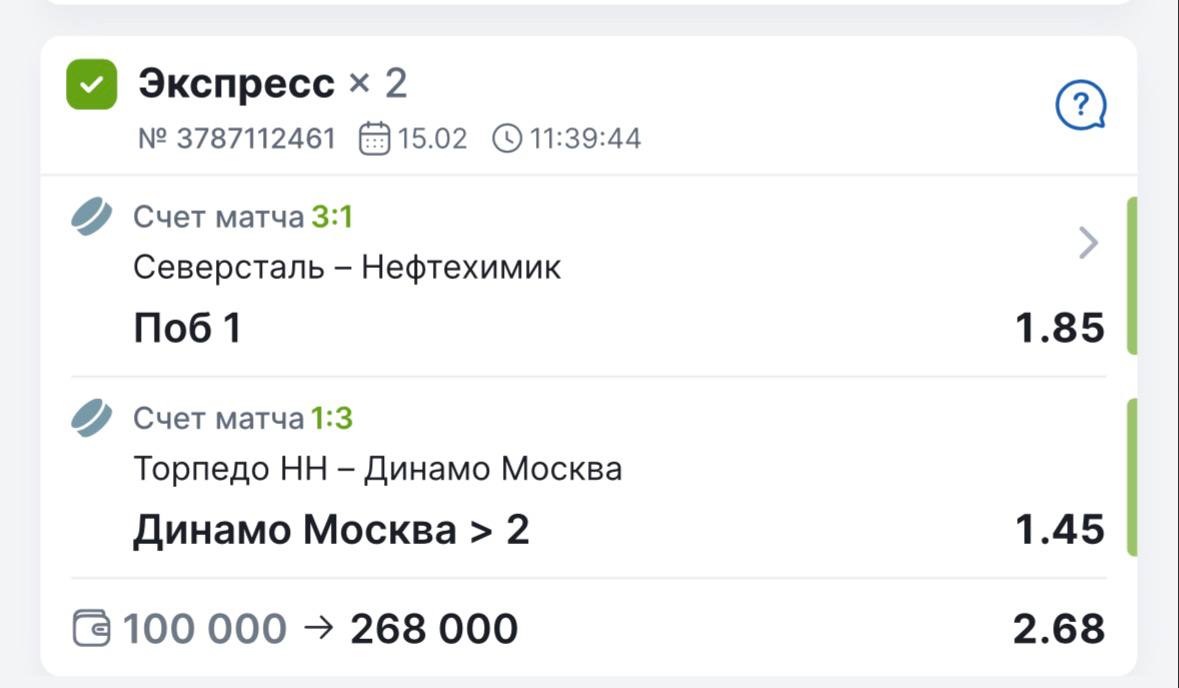Image resolution: width=1179 pixels, height=688 pixels.
Task: Click the total odds 2.68
Action: (1059, 629)
